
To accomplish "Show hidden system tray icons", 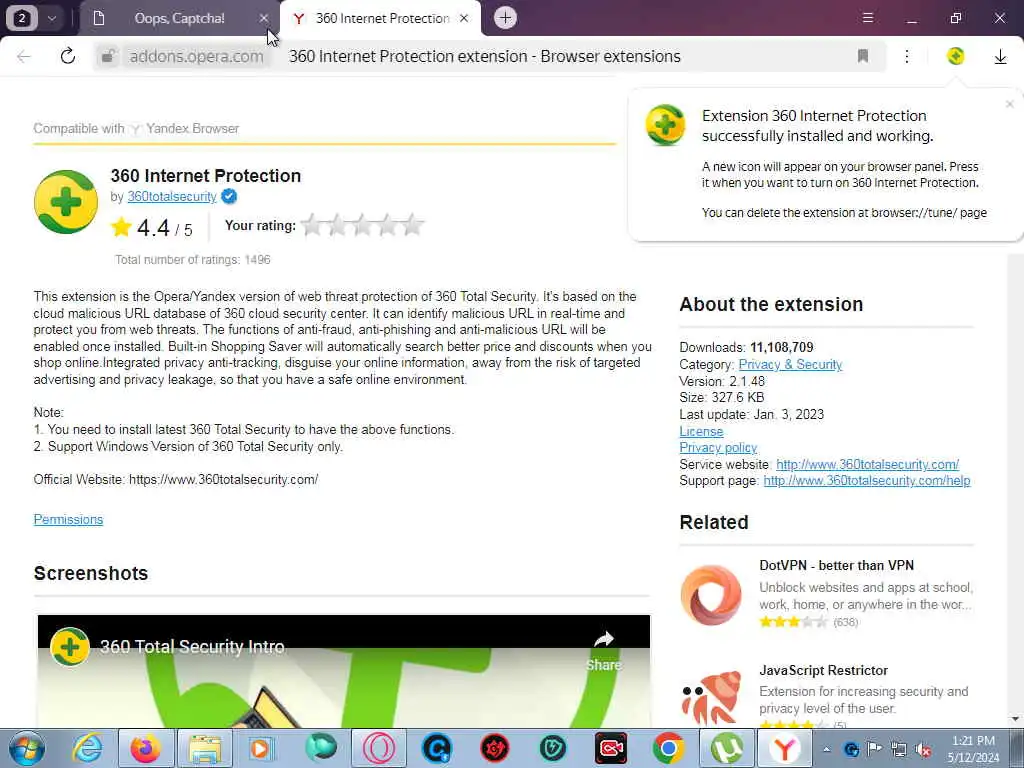I will [x=826, y=749].
